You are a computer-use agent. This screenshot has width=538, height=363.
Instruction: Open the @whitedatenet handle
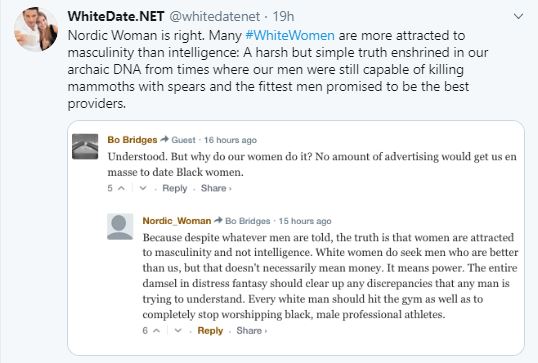click(x=215, y=16)
